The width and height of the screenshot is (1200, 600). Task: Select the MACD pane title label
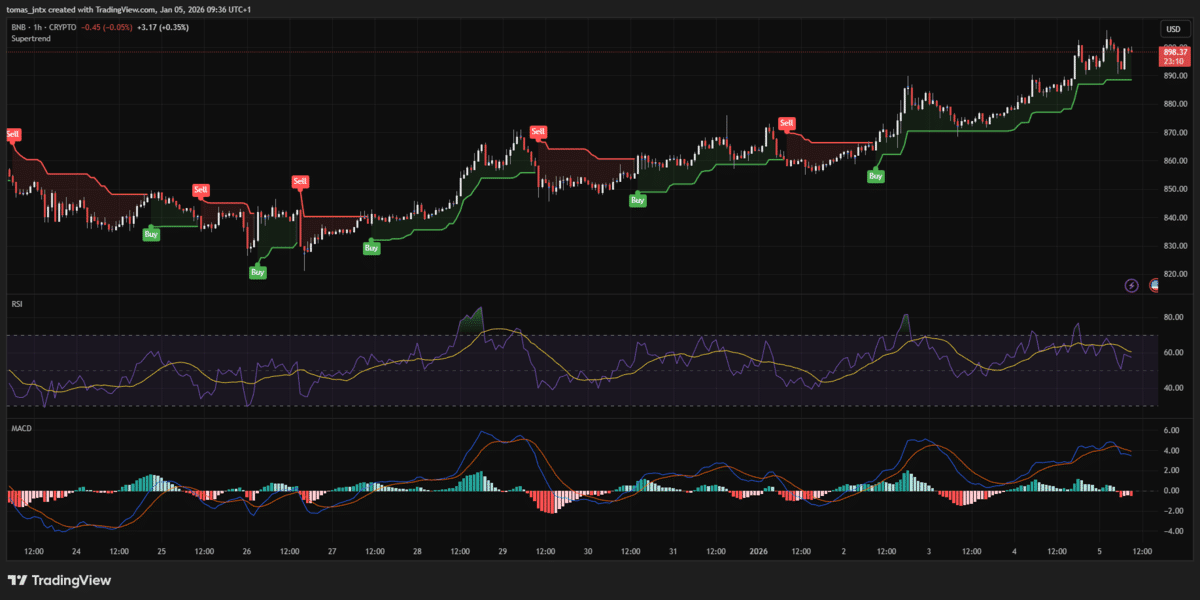(22, 427)
